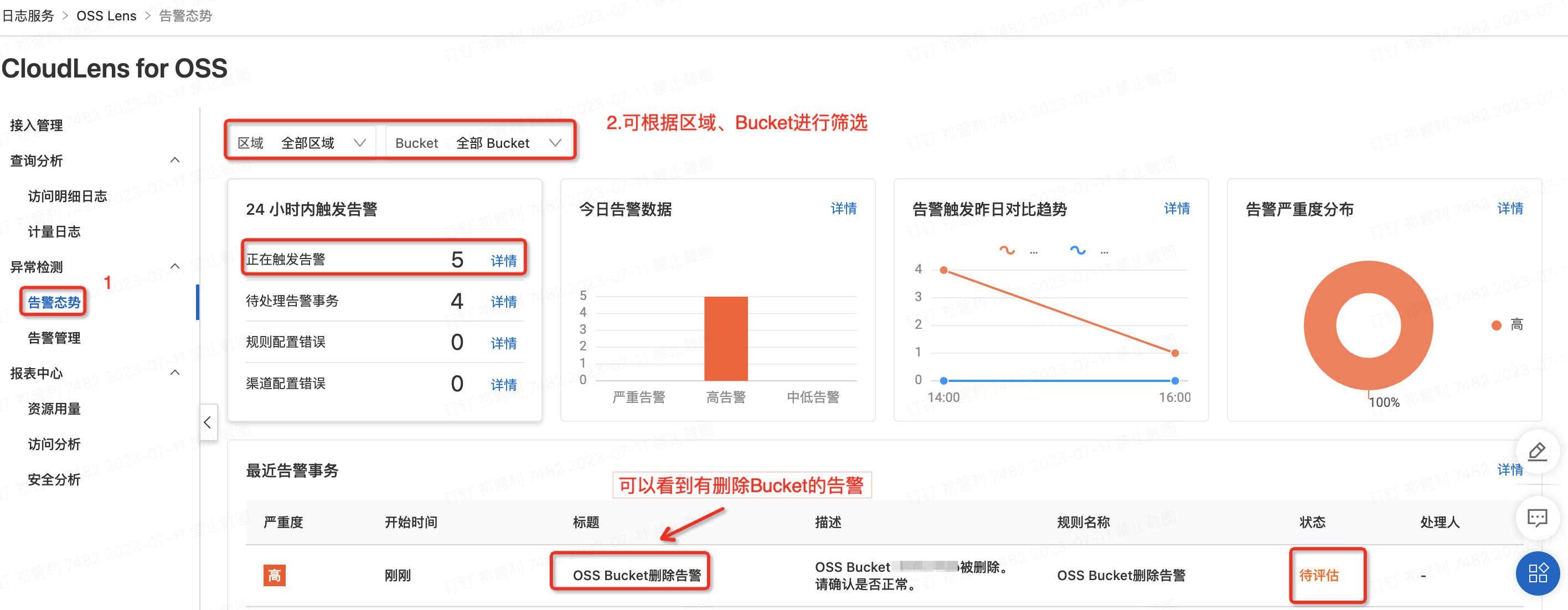
Task: Click the 状态 column header
Action: click(x=1312, y=522)
